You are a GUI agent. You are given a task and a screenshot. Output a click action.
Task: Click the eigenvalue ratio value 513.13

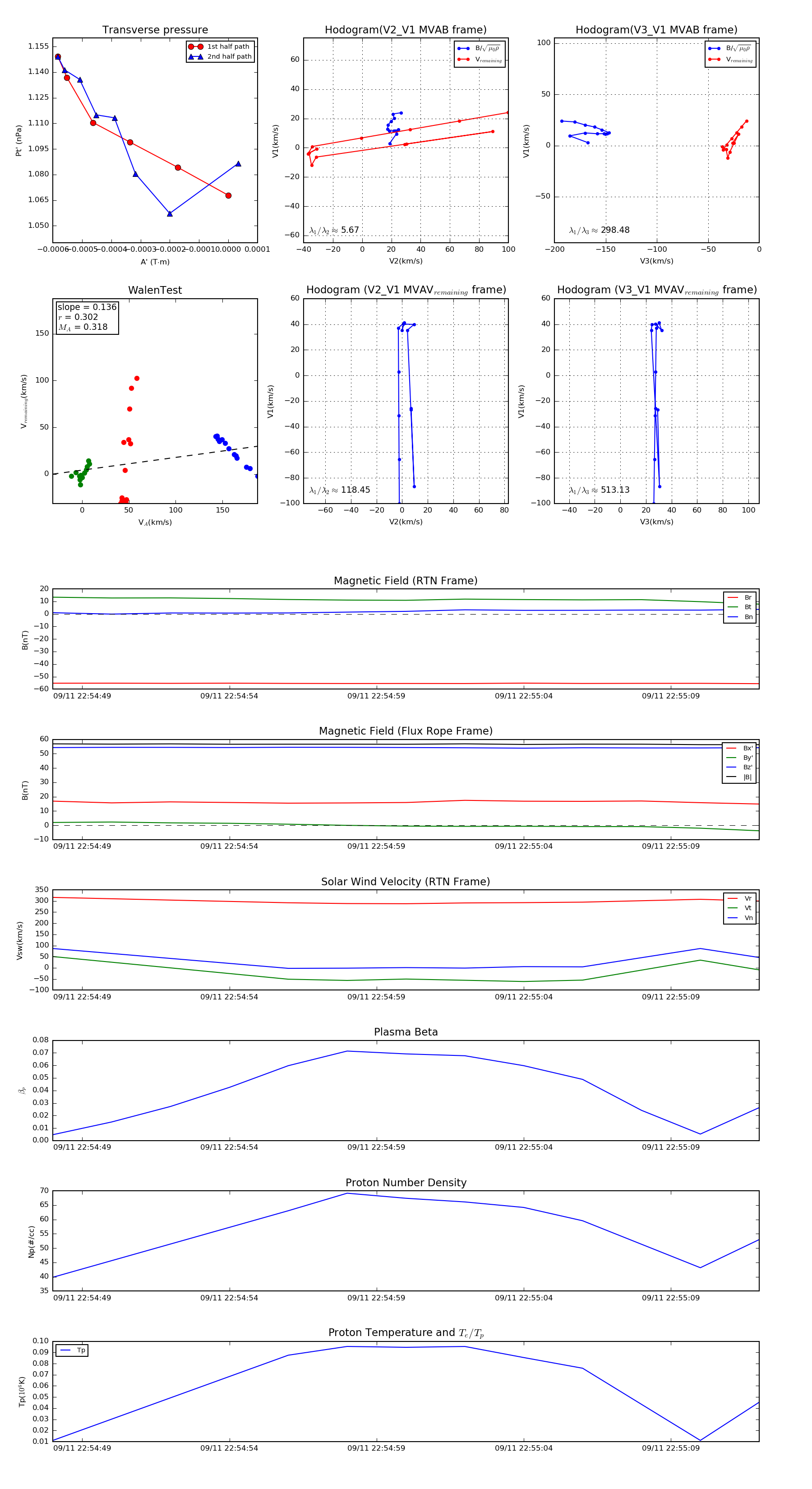point(615,490)
